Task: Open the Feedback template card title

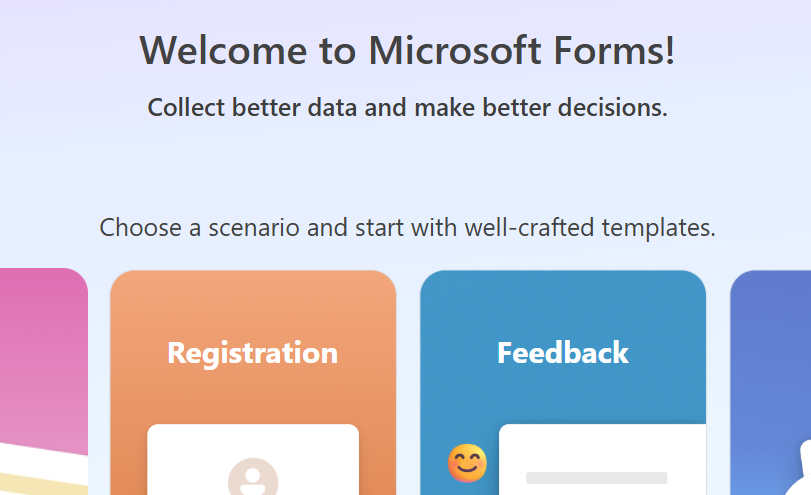Action: click(x=563, y=353)
